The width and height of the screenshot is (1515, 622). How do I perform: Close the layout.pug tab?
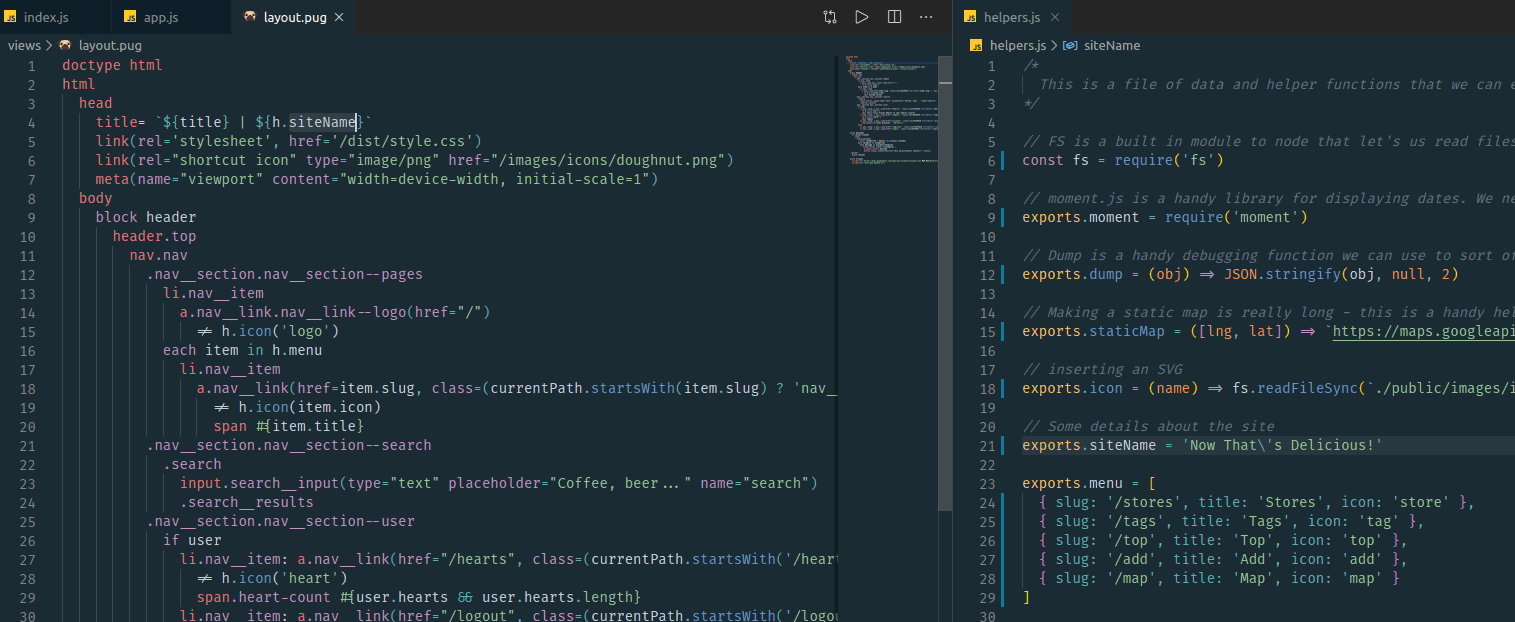pos(339,17)
